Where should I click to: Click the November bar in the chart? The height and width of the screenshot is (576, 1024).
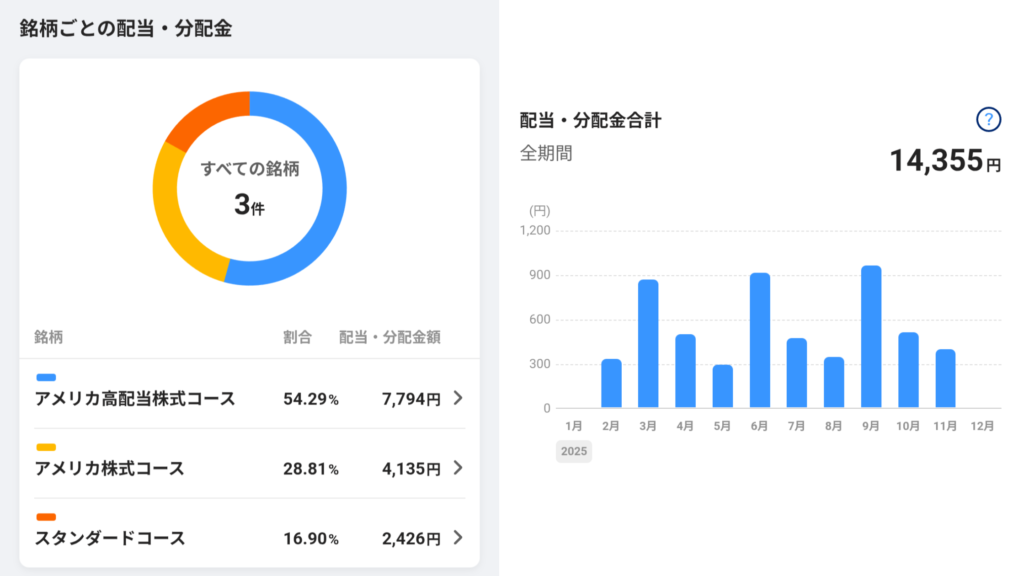pyautogui.click(x=945, y=379)
